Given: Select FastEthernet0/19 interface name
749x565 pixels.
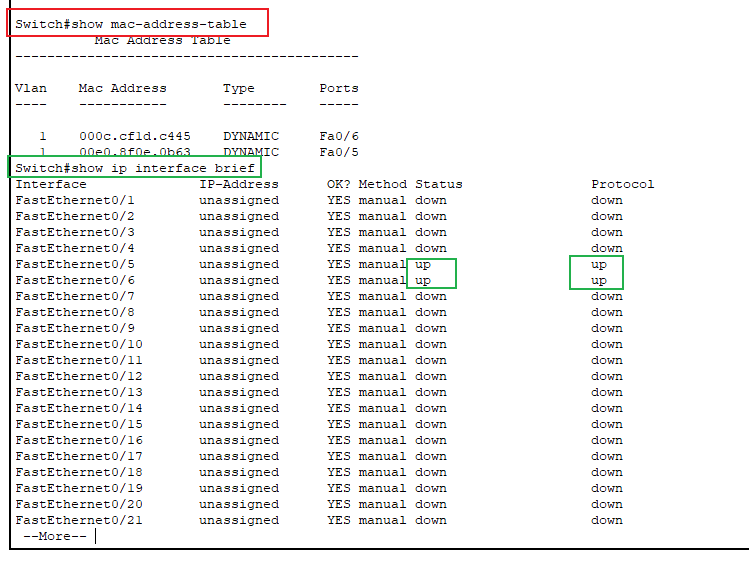Looking at the screenshot, I should (x=79, y=488).
